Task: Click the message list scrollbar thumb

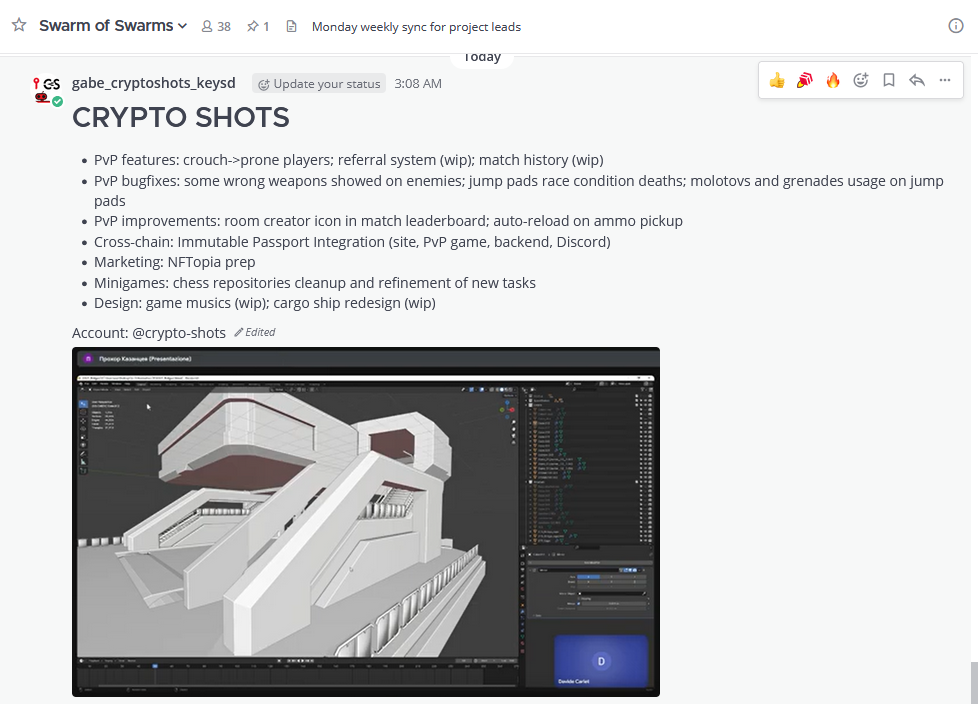Action: (974, 683)
